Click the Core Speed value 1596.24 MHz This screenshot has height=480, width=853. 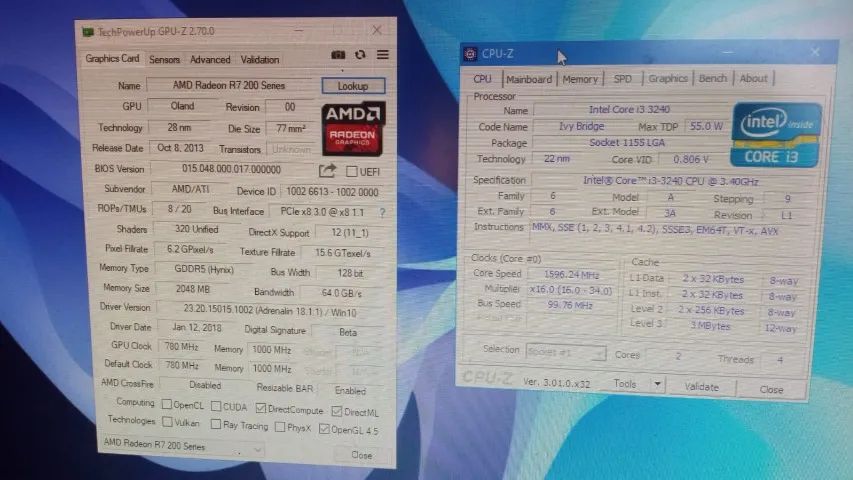pos(572,275)
